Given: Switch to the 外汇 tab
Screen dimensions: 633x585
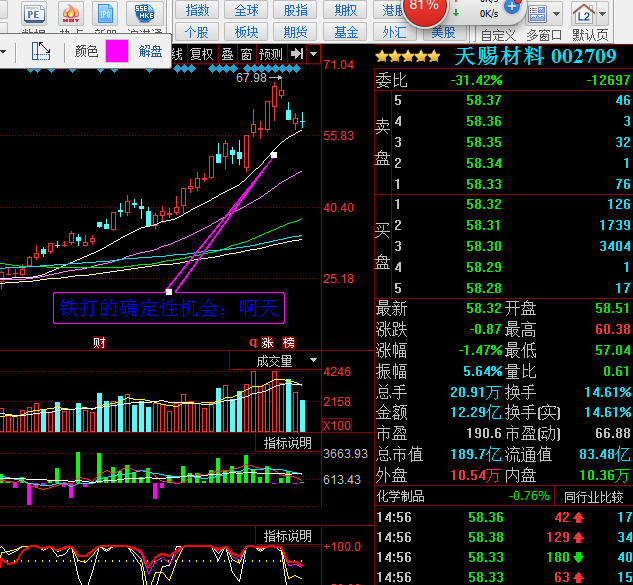Looking at the screenshot, I should [394, 32].
